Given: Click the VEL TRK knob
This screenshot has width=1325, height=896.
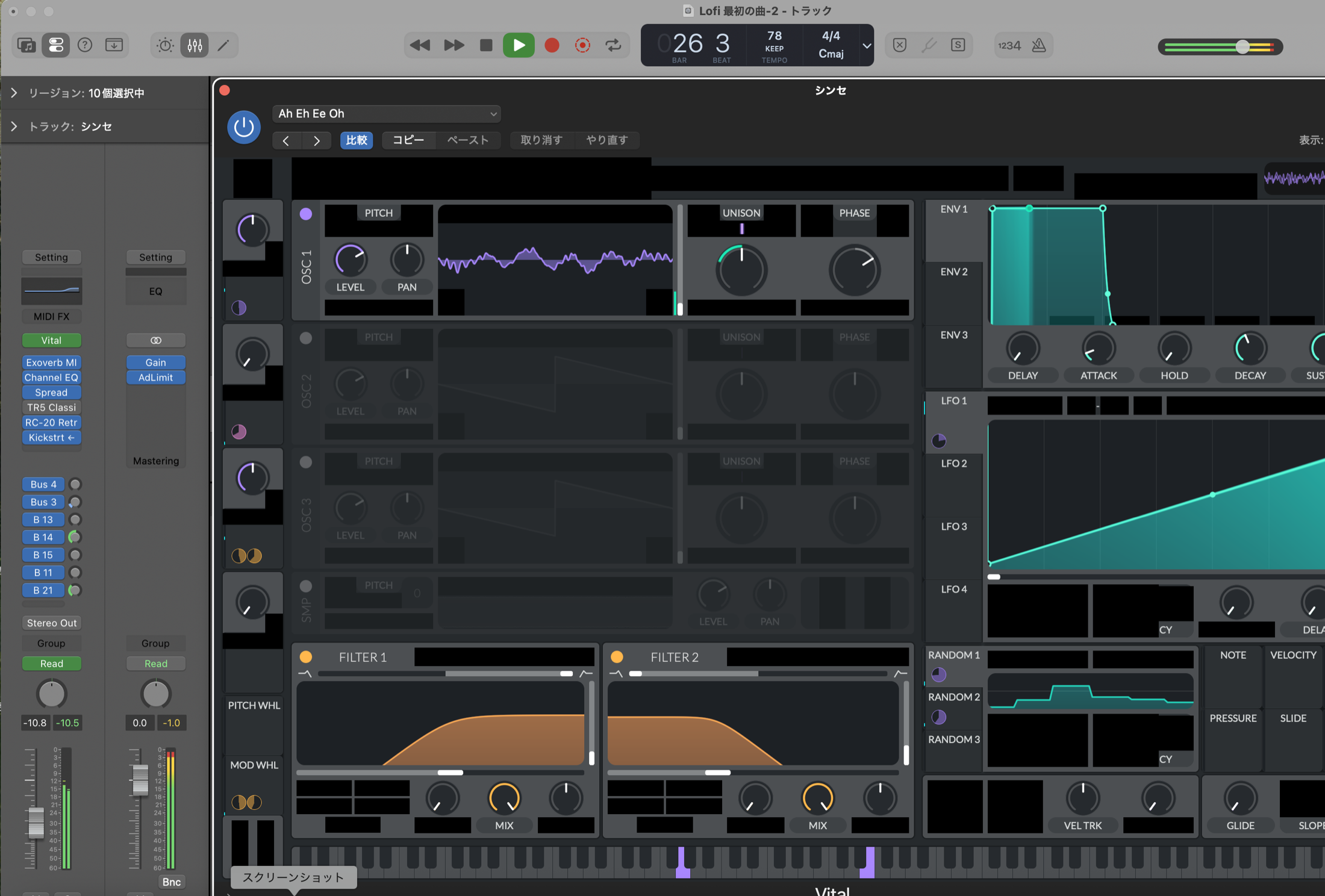Looking at the screenshot, I should pyautogui.click(x=1082, y=798).
